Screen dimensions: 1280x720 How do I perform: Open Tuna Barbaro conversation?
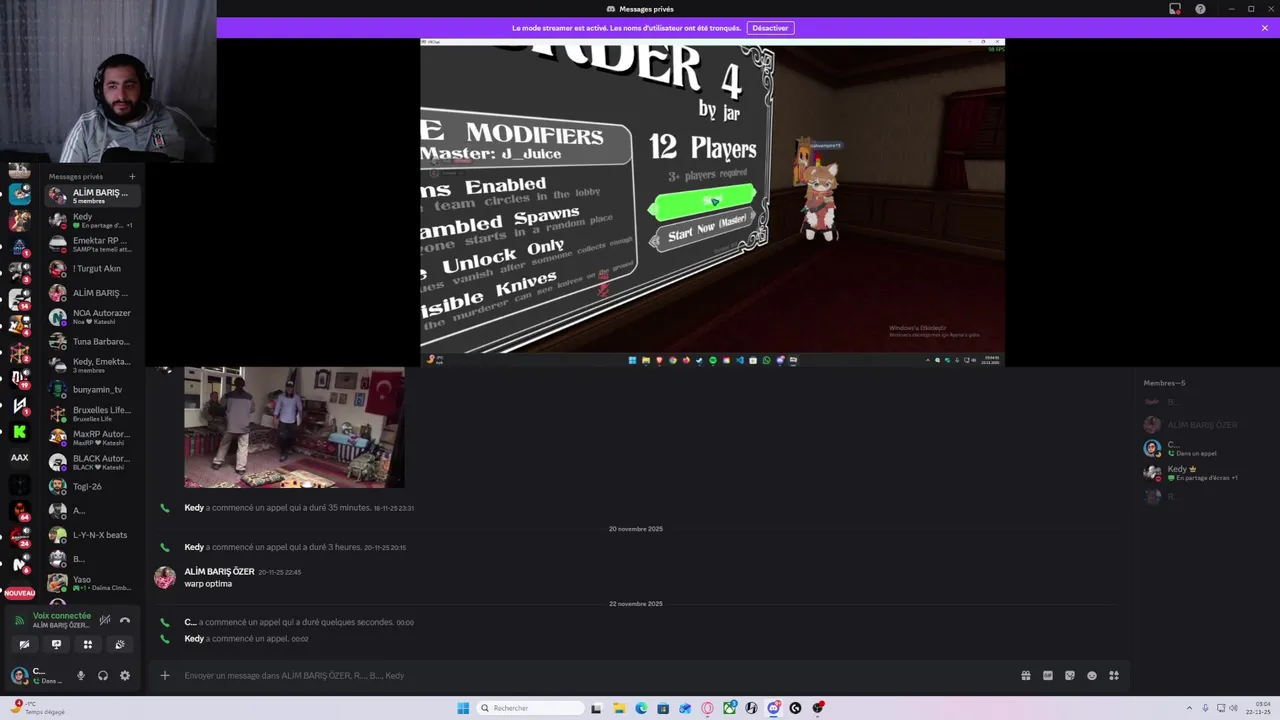[x=90, y=341]
